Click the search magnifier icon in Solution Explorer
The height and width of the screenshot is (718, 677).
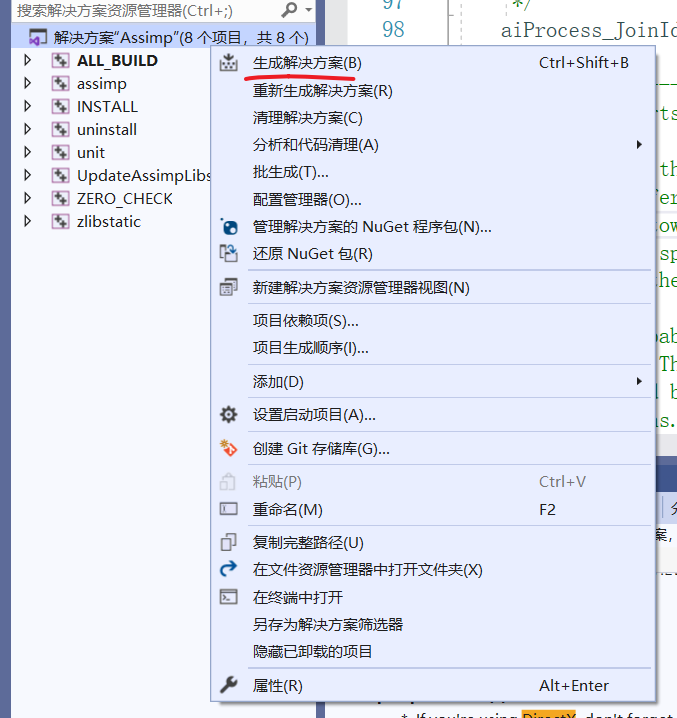coord(289,10)
